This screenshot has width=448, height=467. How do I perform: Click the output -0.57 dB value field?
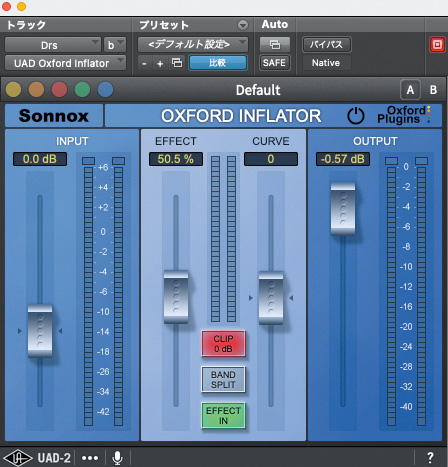pyautogui.click(x=343, y=159)
